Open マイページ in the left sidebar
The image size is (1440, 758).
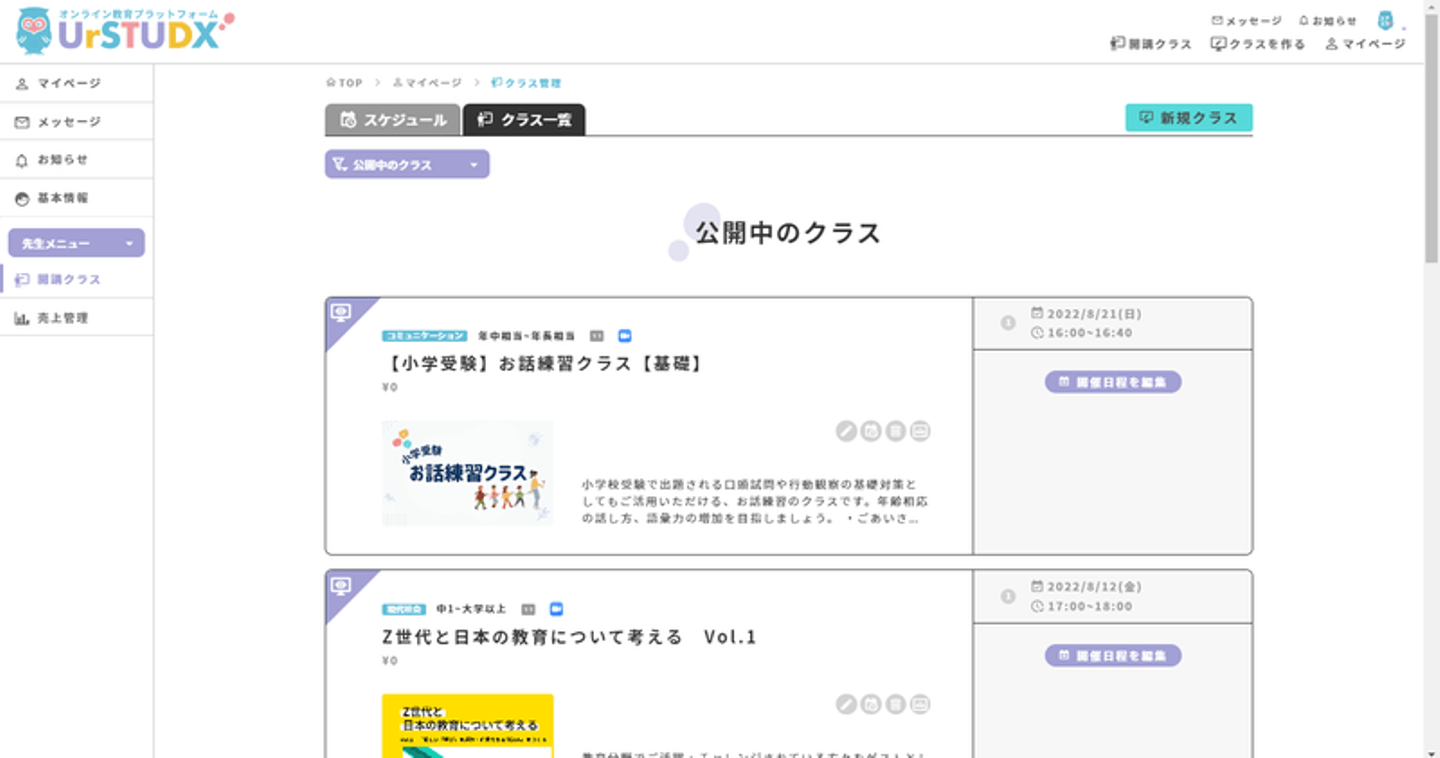[76, 84]
